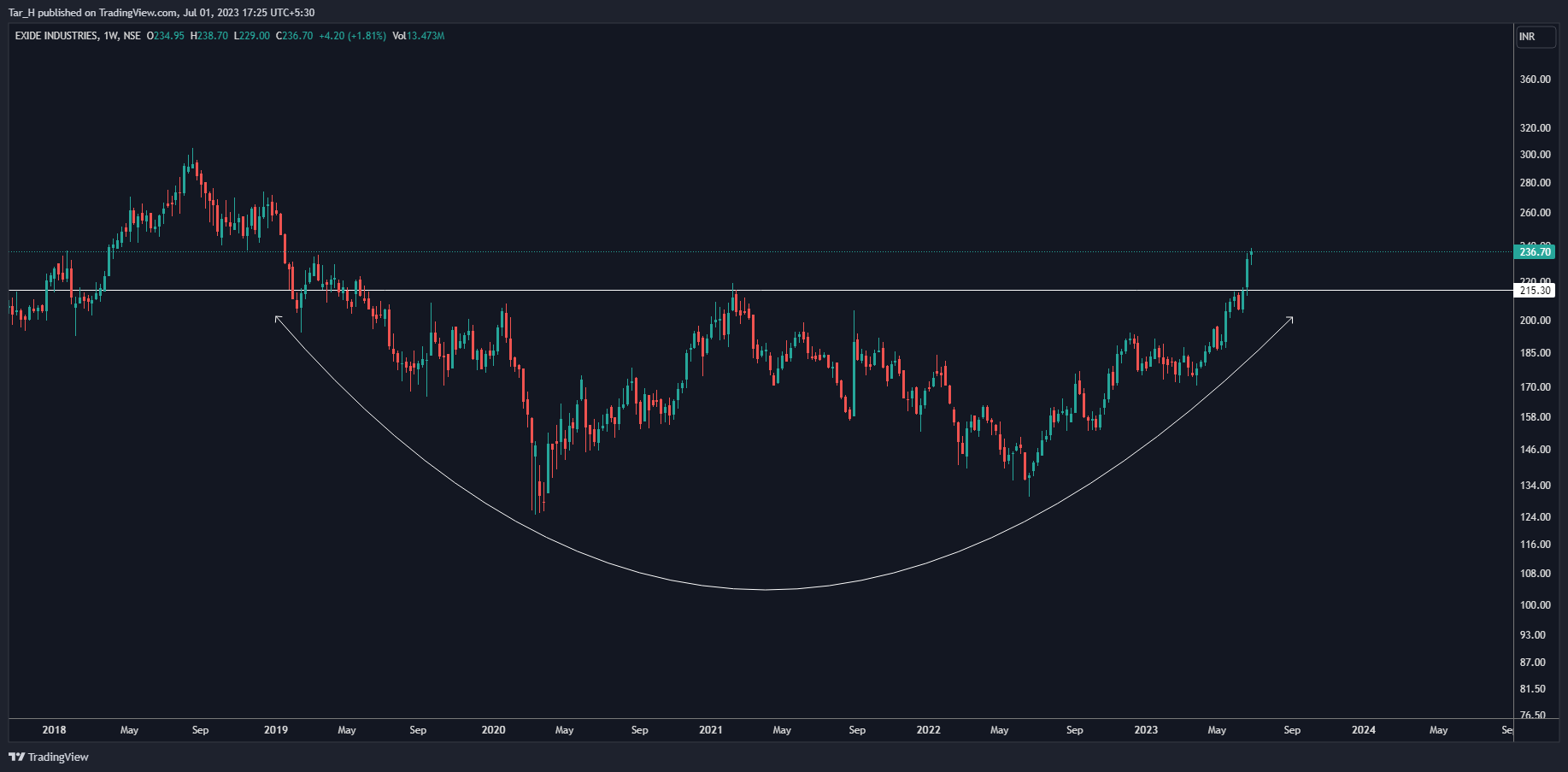Image resolution: width=1568 pixels, height=772 pixels.
Task: Click the close value C236.70
Action: click(x=295, y=36)
